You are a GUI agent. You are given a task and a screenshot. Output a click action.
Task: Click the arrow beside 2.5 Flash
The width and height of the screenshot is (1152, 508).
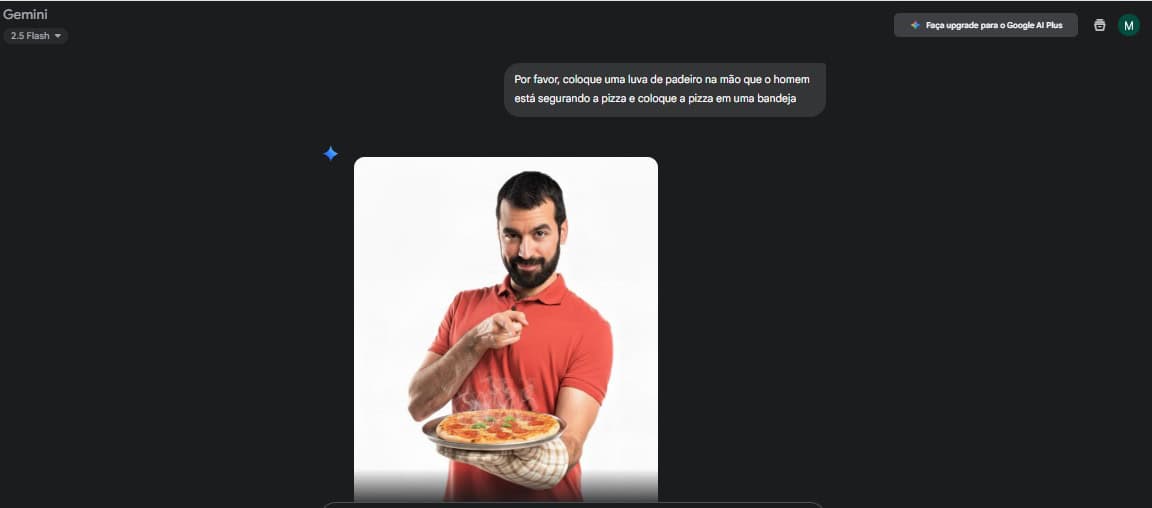(x=58, y=36)
